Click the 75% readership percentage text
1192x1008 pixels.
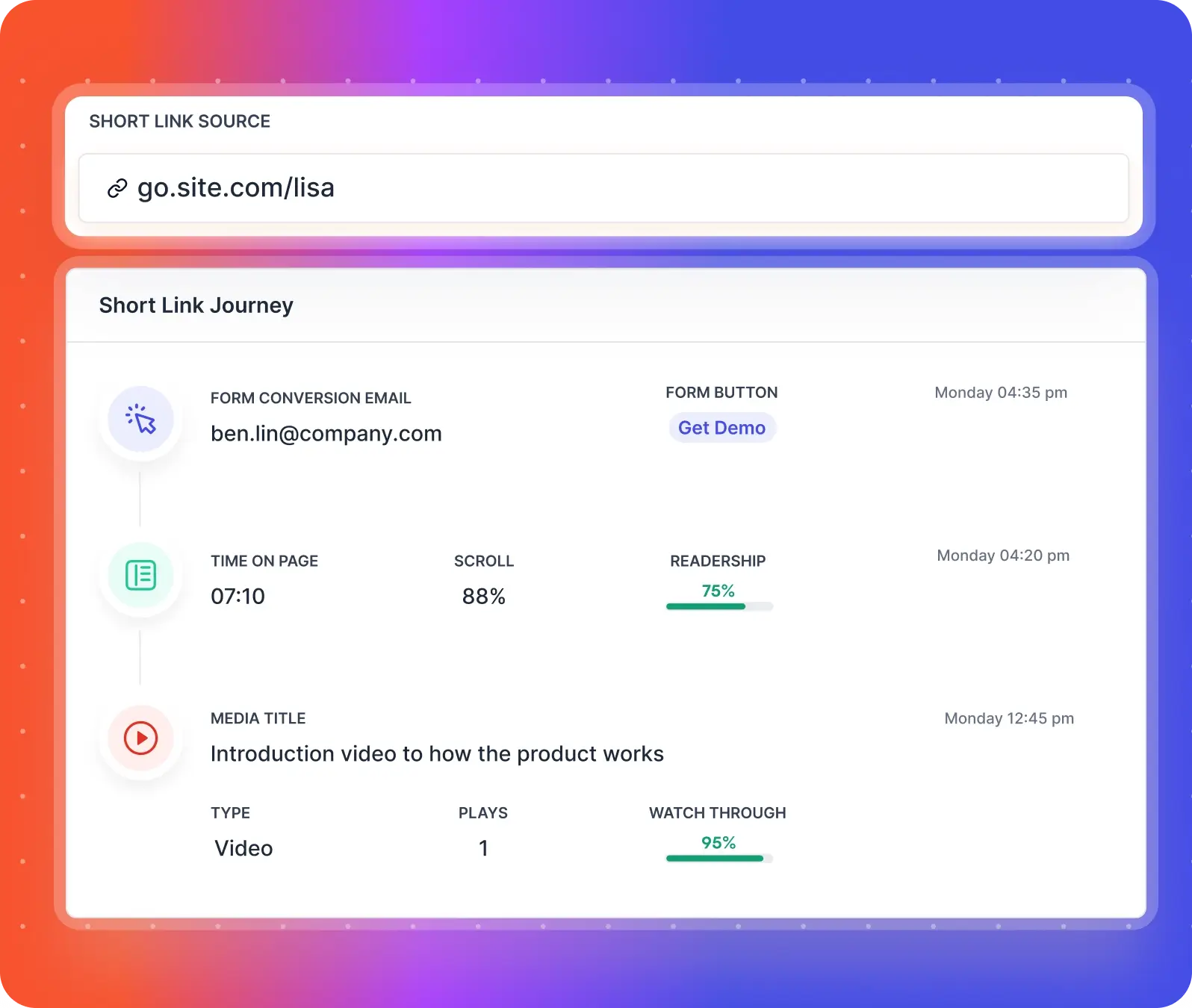718,591
